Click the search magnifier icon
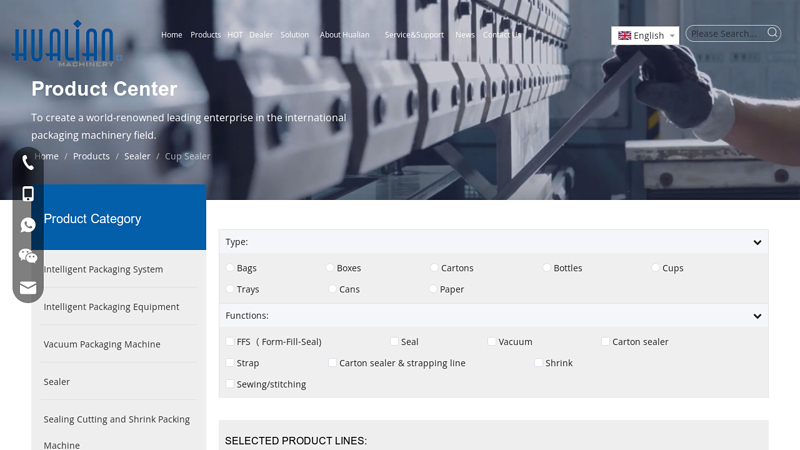Image resolution: width=800 pixels, height=450 pixels. [773, 33]
